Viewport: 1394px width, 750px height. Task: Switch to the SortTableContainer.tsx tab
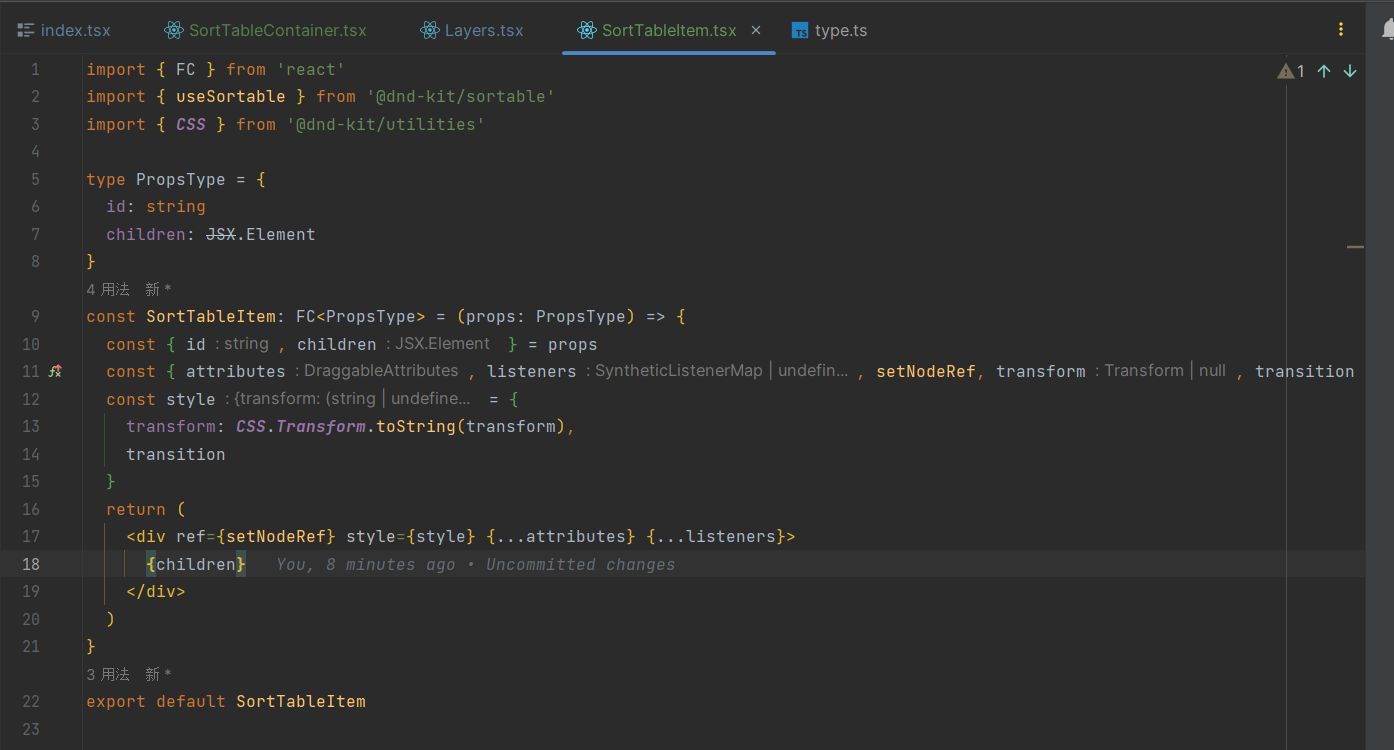click(x=277, y=30)
